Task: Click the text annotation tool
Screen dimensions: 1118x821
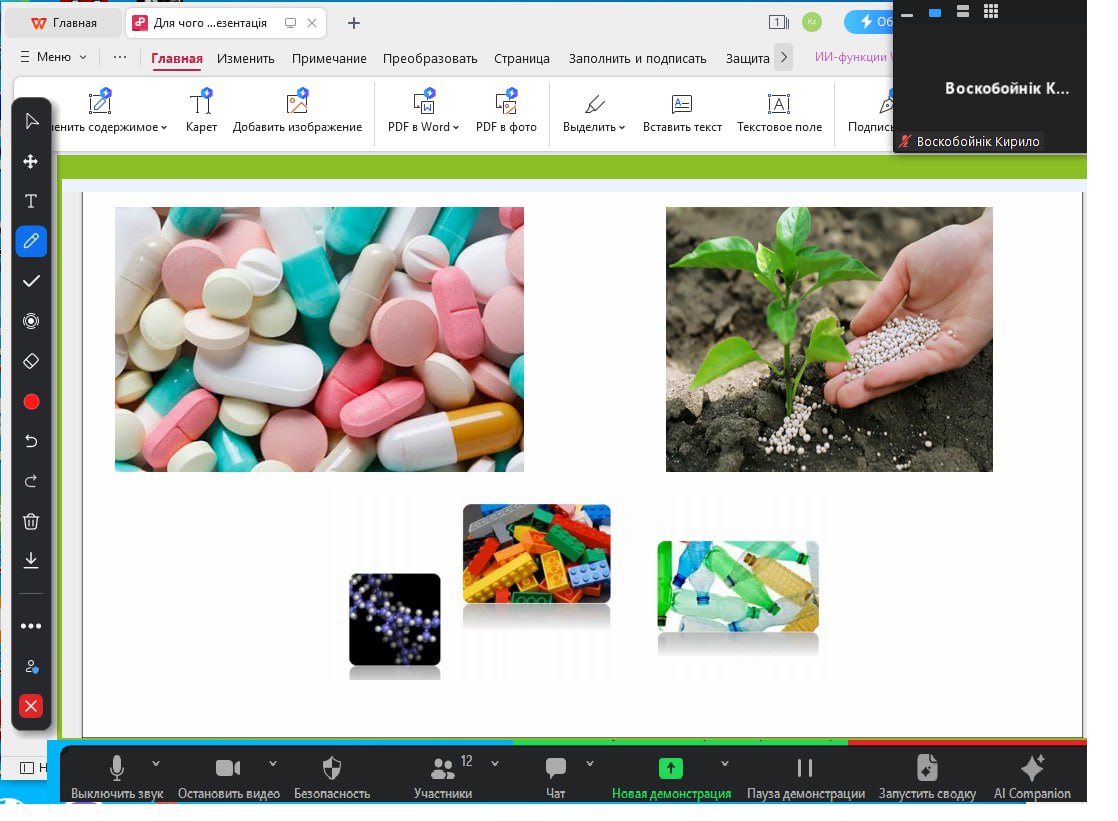Action: 31,201
